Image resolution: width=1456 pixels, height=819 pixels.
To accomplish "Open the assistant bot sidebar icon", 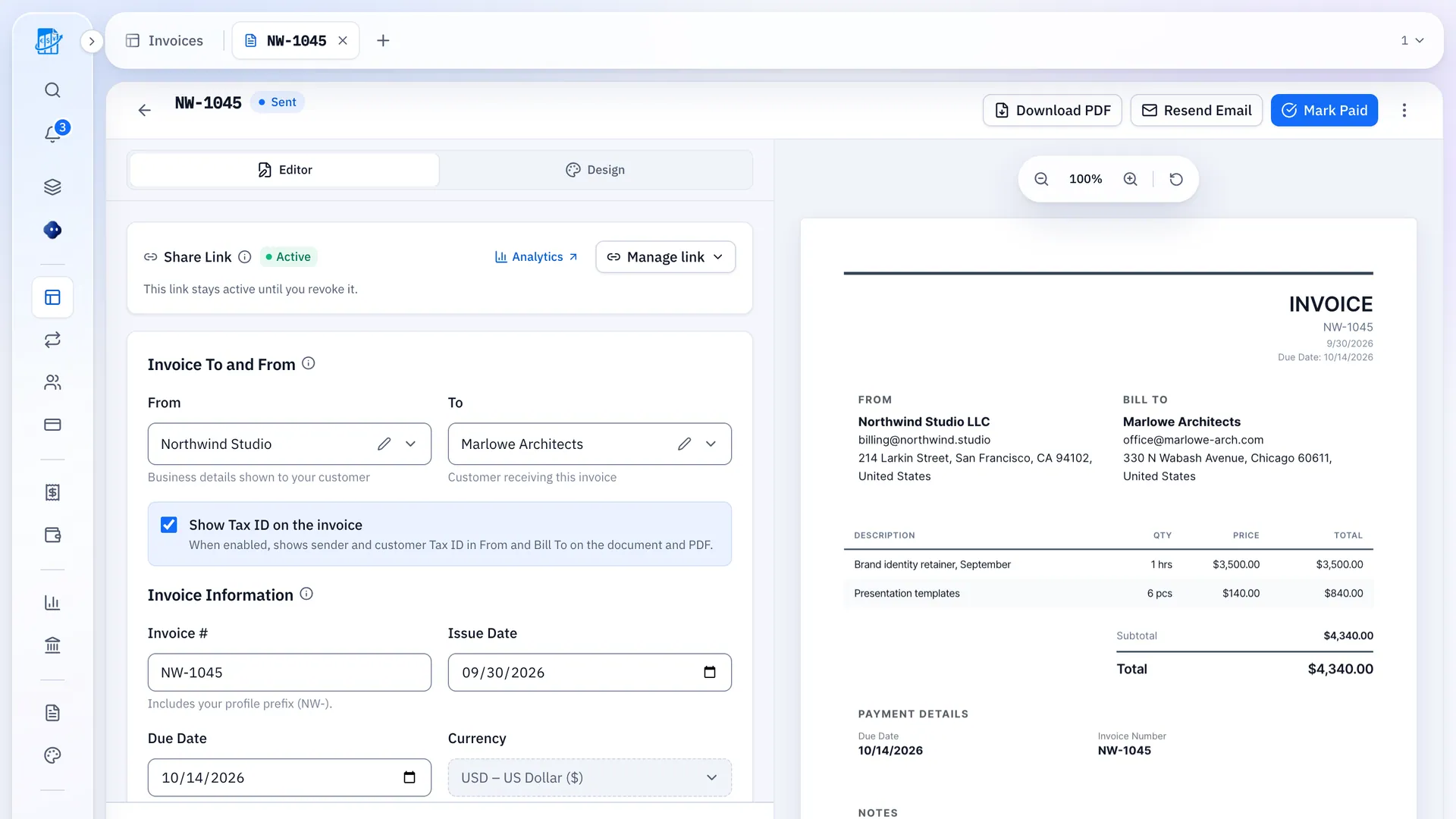I will pyautogui.click(x=52, y=230).
